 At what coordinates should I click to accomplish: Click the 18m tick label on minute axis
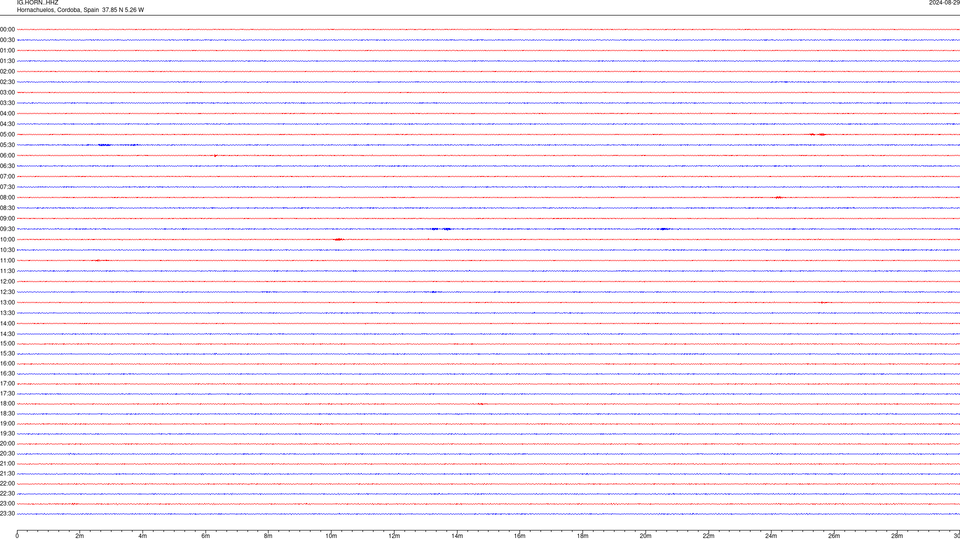coord(583,536)
